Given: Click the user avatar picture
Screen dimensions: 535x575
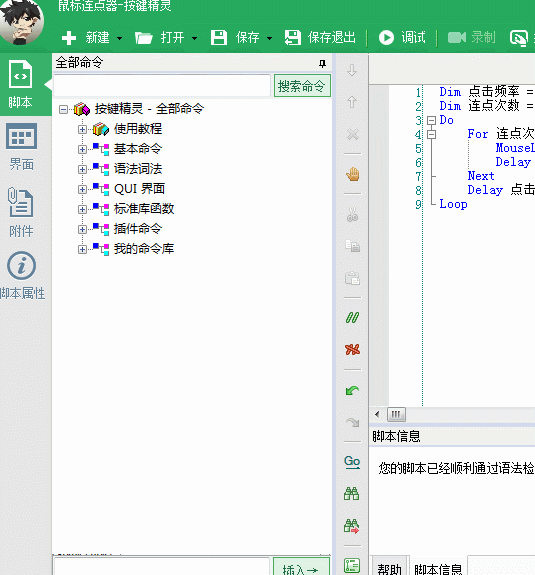Looking at the screenshot, I should tap(21, 23).
